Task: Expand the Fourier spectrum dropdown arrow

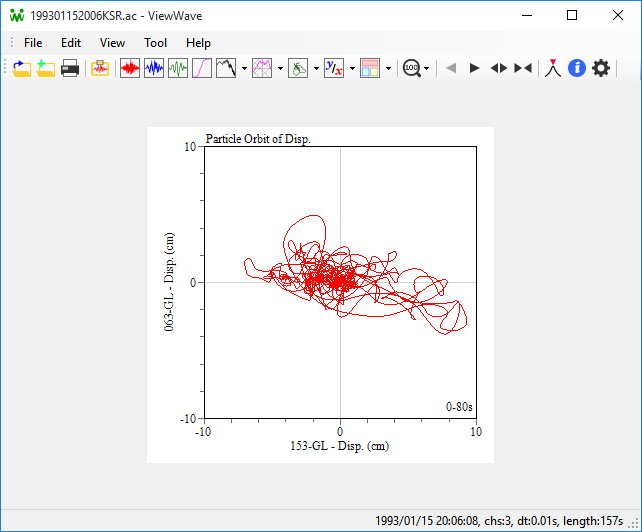Action: tap(244, 68)
